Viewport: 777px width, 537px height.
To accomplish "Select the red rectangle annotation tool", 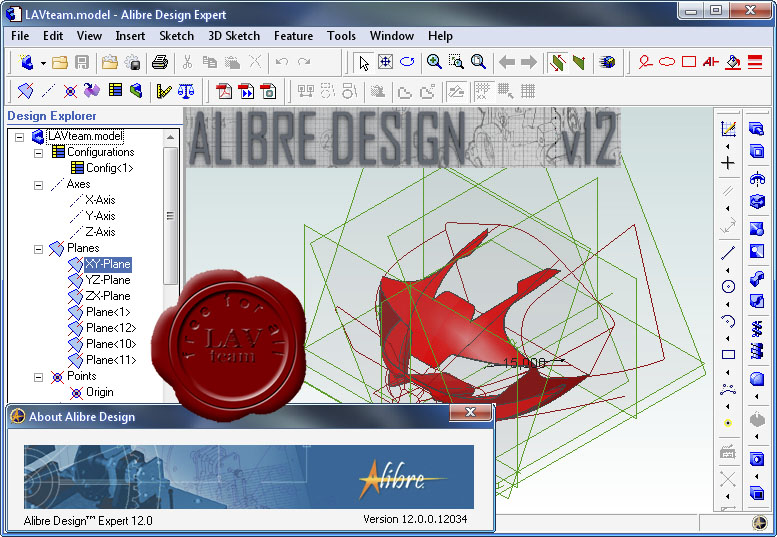I will (x=689, y=62).
